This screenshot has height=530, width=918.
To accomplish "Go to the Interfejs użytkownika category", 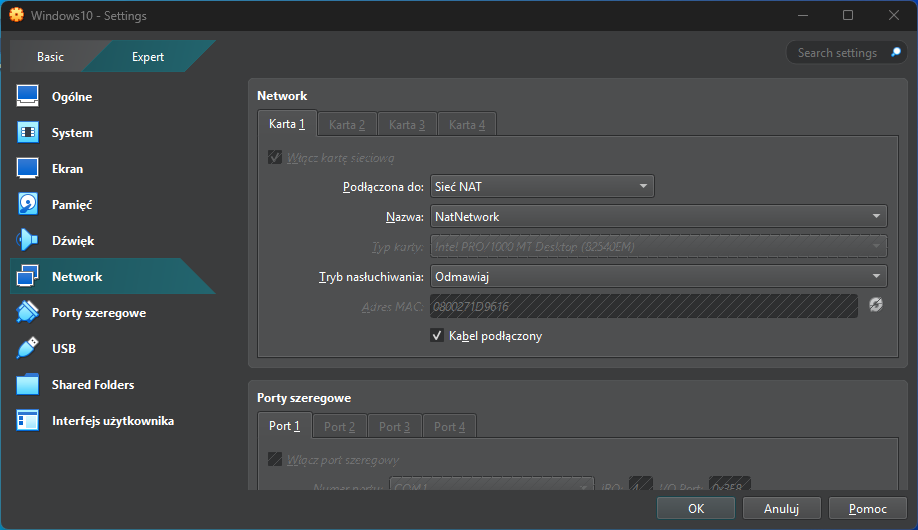I will 111,420.
